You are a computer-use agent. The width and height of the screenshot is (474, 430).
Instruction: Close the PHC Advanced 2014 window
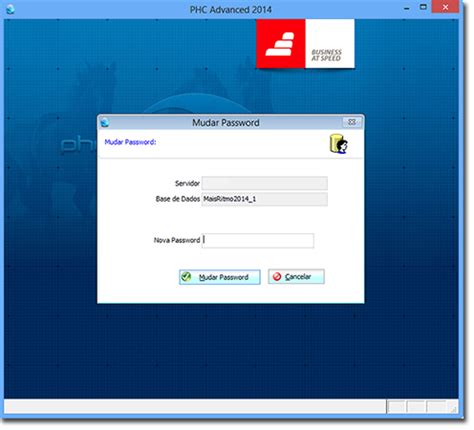click(x=445, y=7)
